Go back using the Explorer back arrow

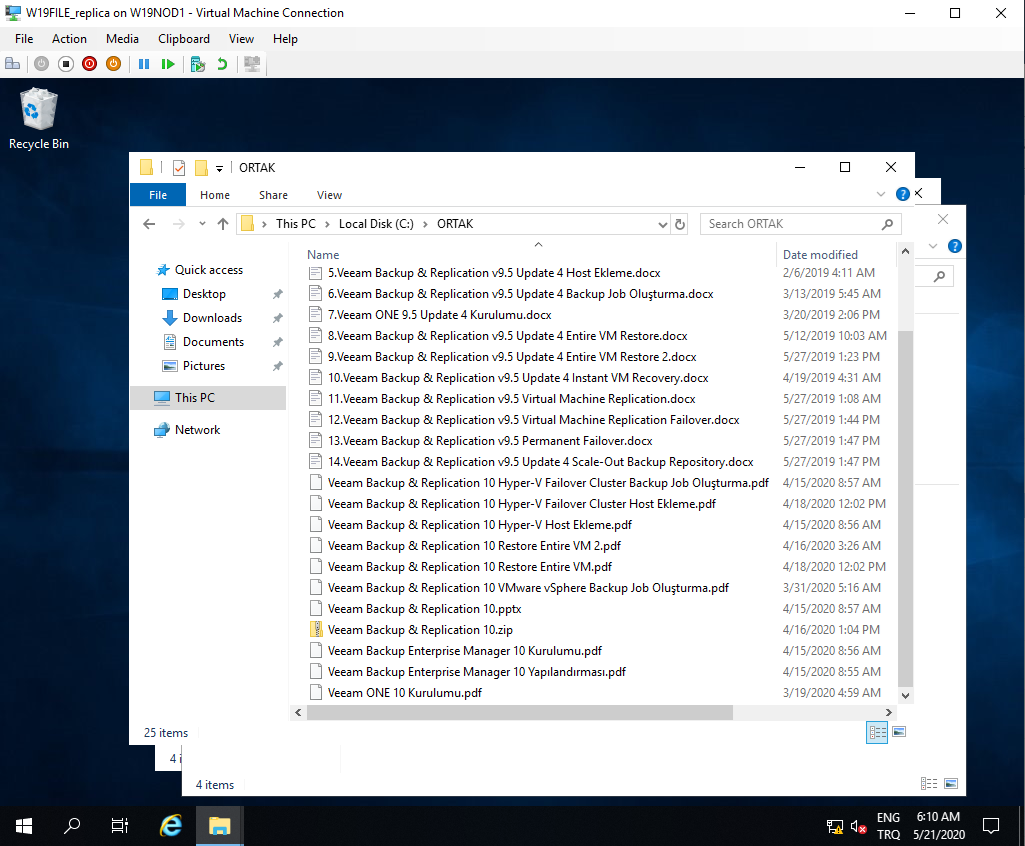(149, 224)
